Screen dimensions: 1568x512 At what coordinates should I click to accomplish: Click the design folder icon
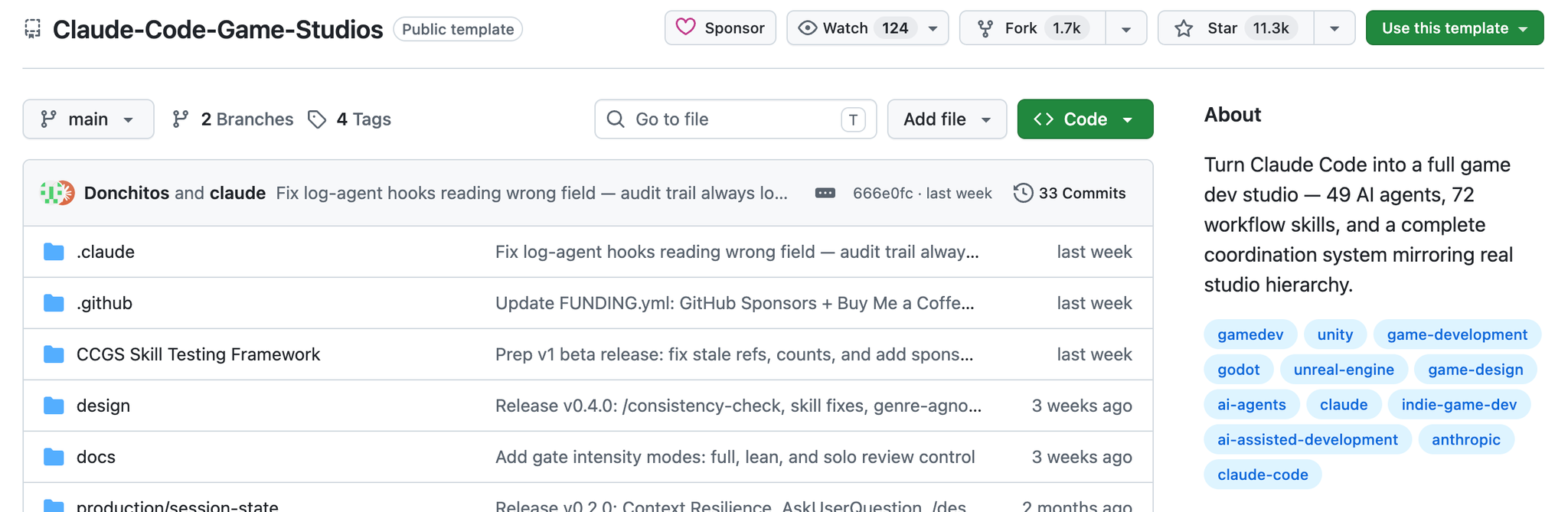(x=54, y=406)
